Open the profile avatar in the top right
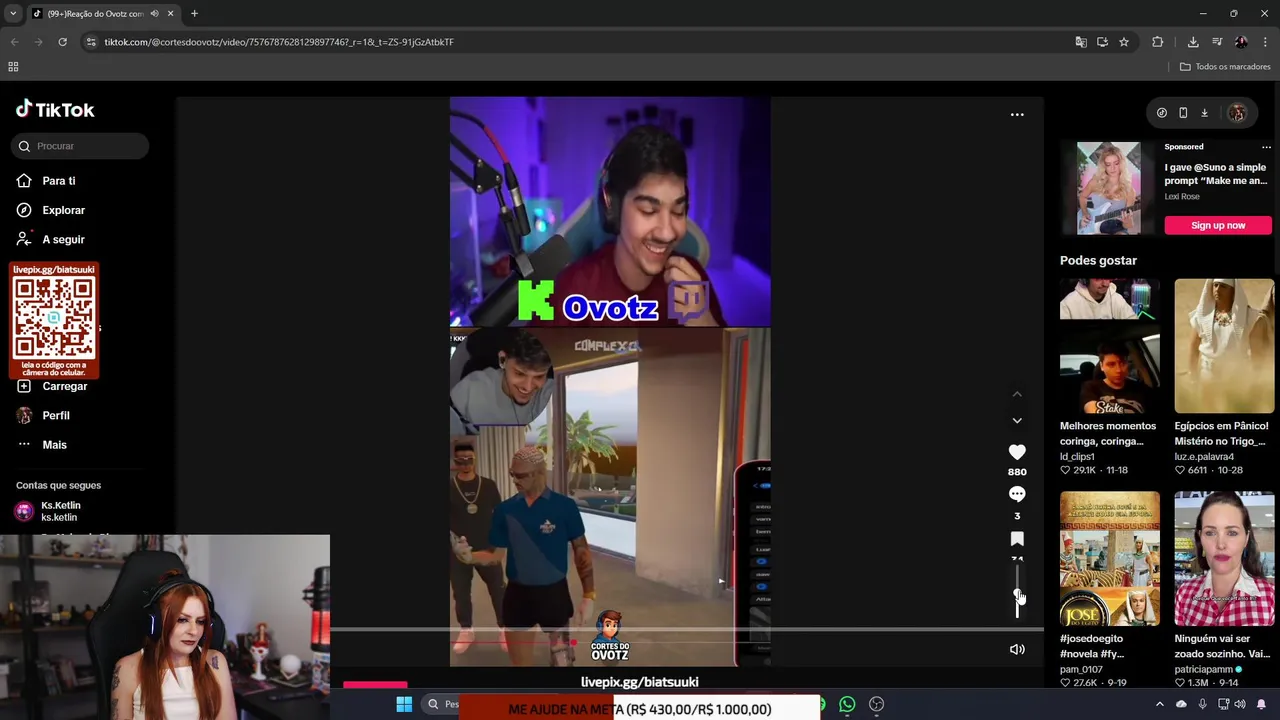This screenshot has height=720, width=1280. click(1237, 113)
